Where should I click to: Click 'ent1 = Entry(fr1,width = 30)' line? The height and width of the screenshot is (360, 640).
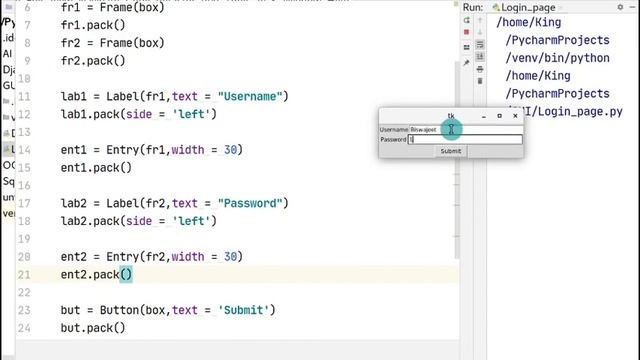(152, 150)
